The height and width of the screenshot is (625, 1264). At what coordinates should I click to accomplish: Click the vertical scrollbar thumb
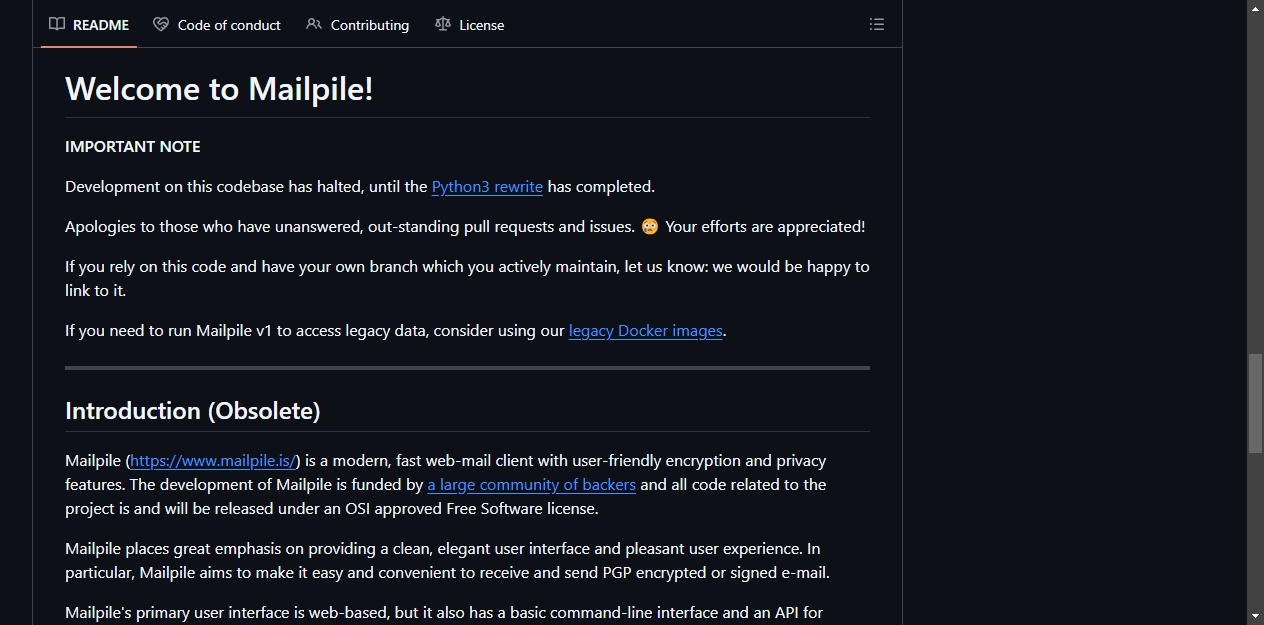click(1255, 403)
